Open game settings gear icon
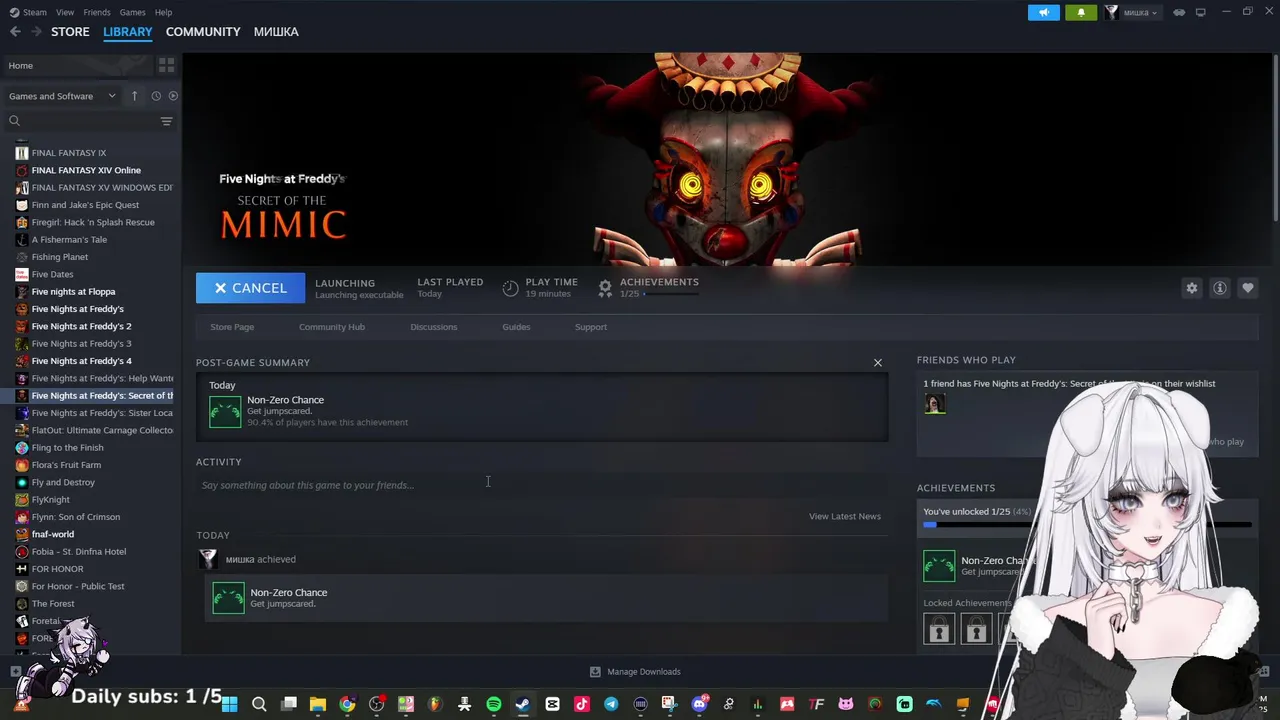This screenshot has width=1280, height=720. (x=1192, y=288)
